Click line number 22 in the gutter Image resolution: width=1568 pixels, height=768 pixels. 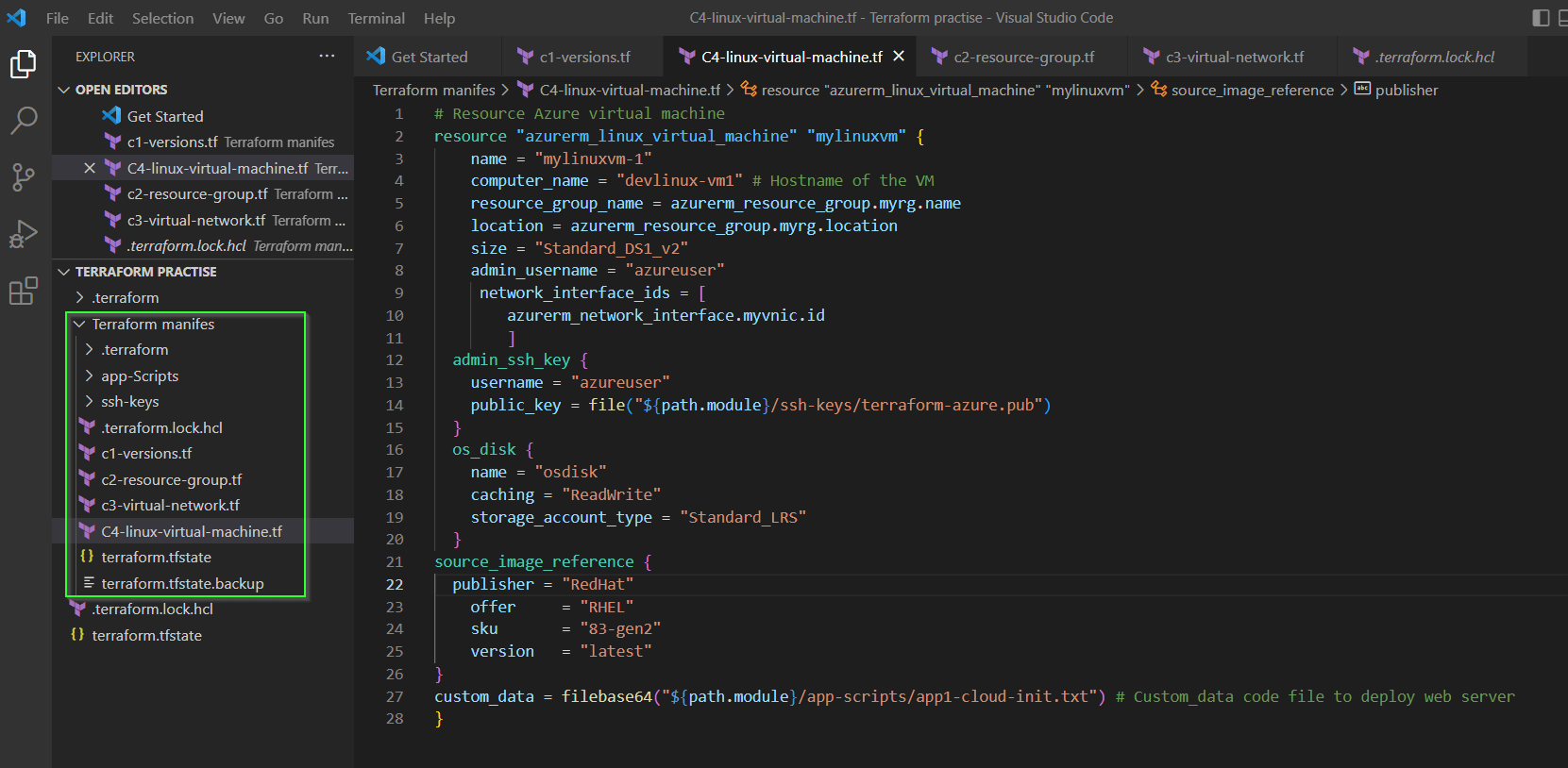point(395,584)
